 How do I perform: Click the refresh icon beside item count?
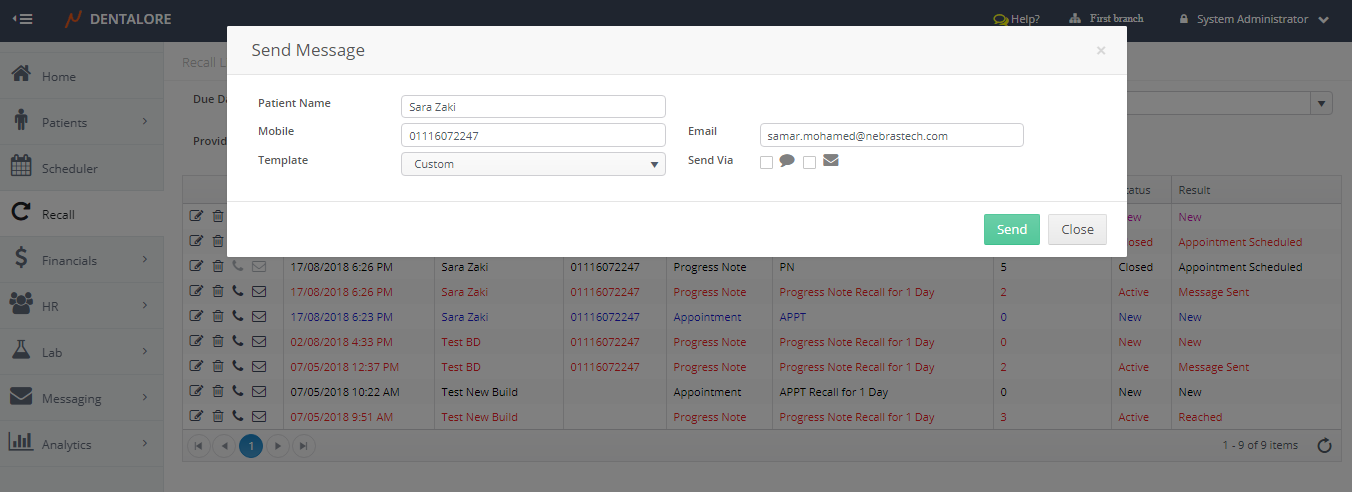pos(1324,446)
